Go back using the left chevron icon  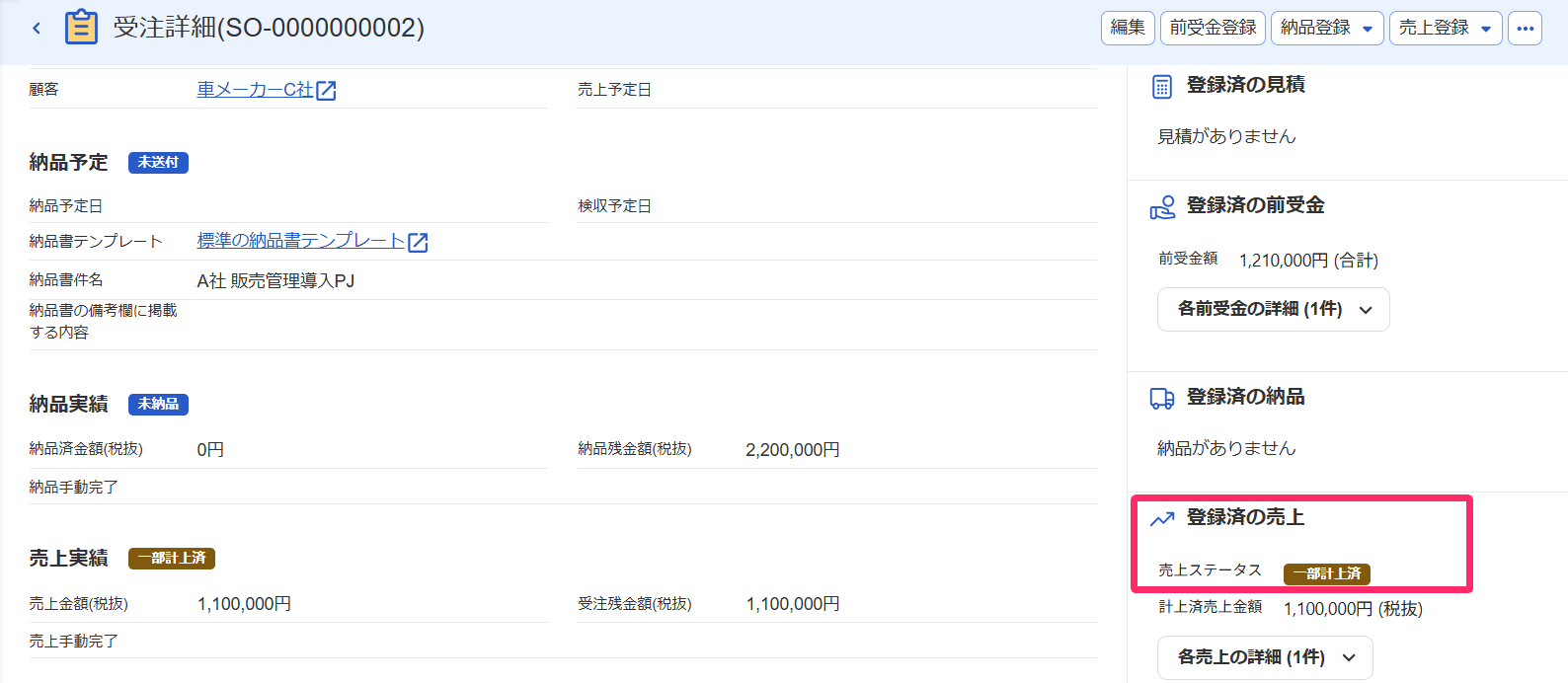(37, 29)
